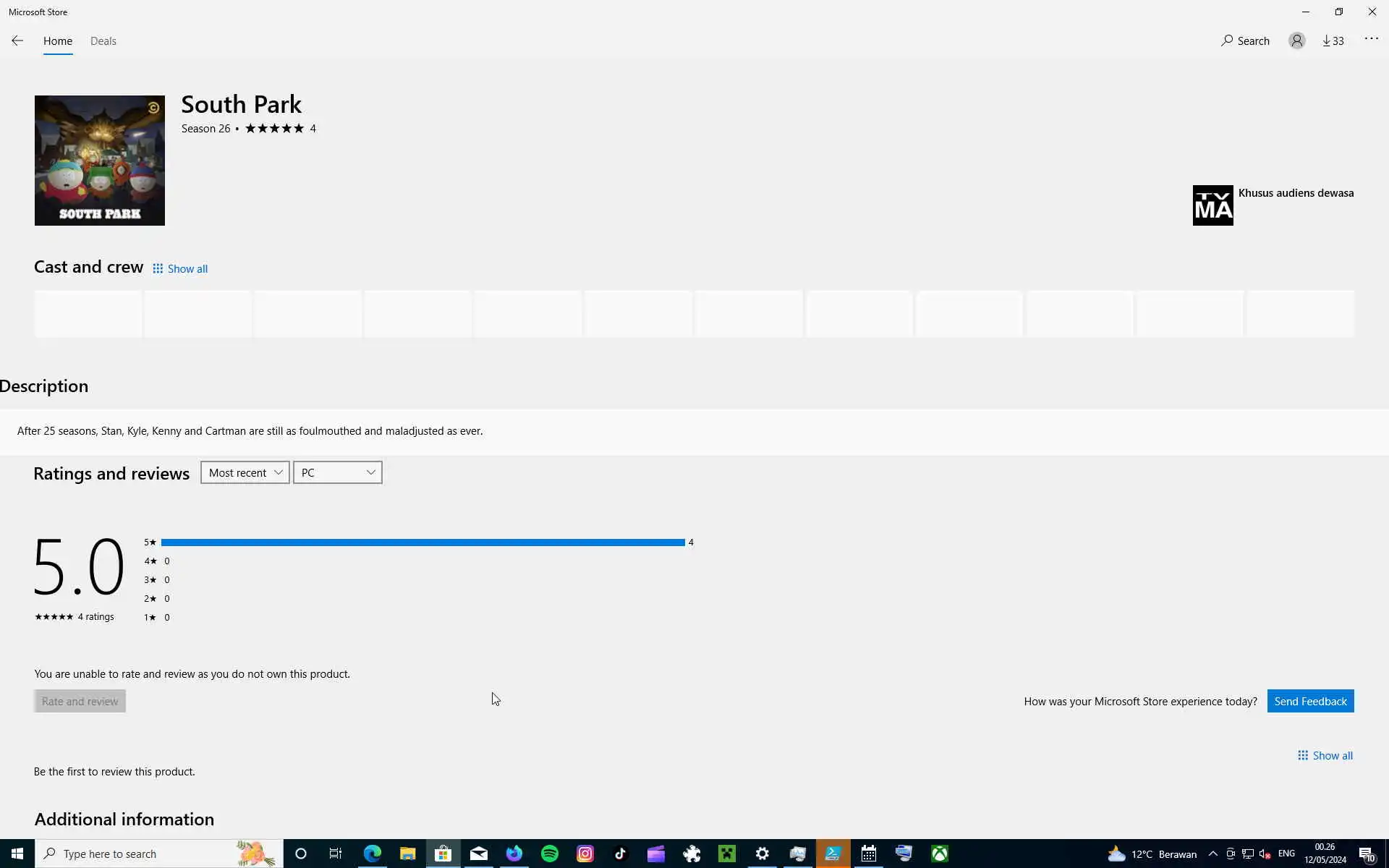Screen dimensions: 1389x868
Task: Click the 5-star rating bar
Action: coord(422,542)
